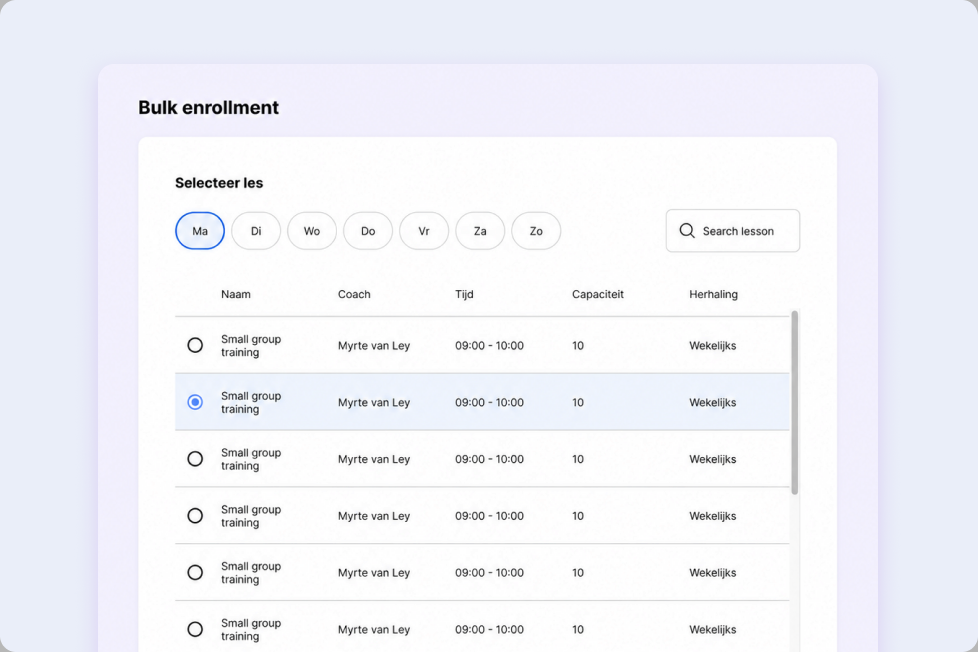Click the lesson list vertical scrollbar
Viewport: 978px width, 652px height.
[795, 402]
